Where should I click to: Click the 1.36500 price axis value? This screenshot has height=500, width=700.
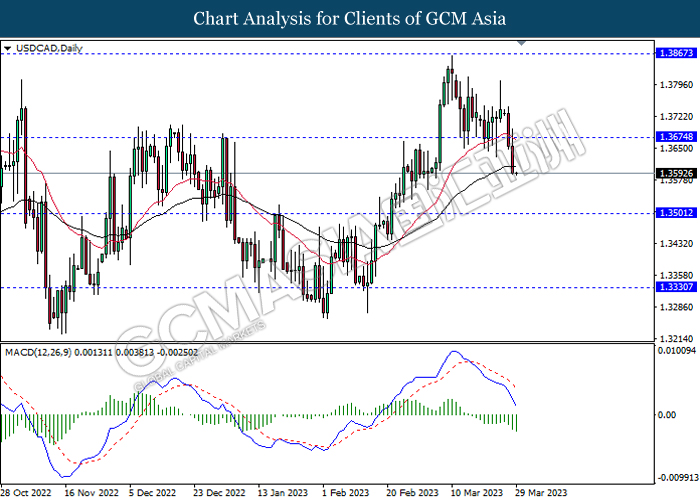[x=676, y=148]
